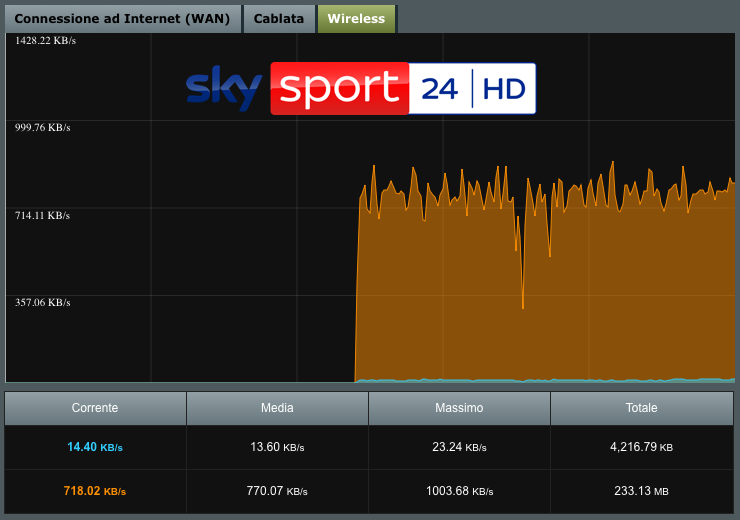This screenshot has width=740, height=520.
Task: Switch to the Cablata tab
Action: (279, 19)
